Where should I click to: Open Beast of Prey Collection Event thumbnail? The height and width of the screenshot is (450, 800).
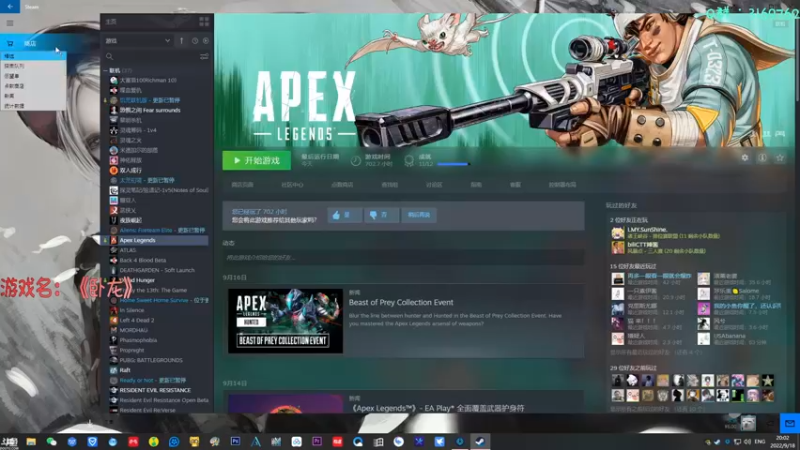click(x=285, y=321)
